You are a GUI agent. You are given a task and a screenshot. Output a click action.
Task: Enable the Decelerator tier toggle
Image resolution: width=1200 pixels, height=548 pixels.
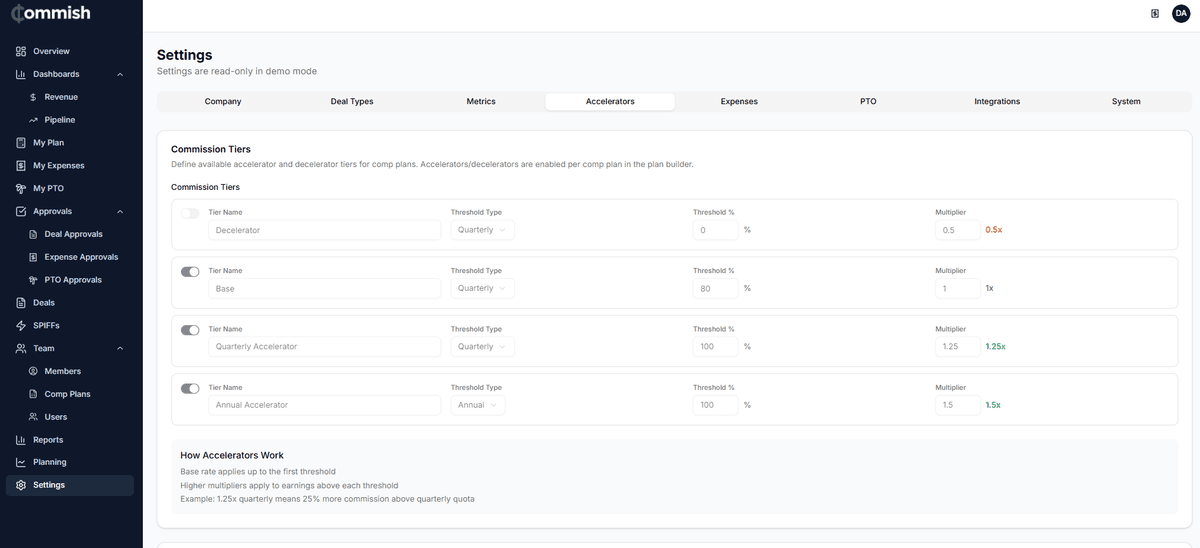190,213
